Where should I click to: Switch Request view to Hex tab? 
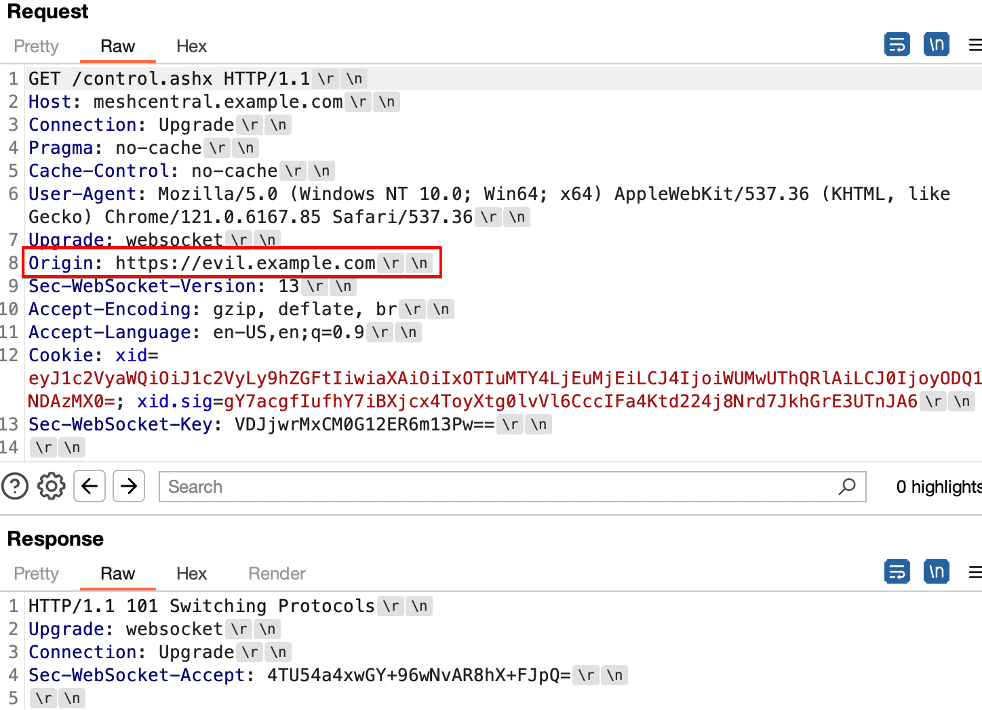[191, 46]
